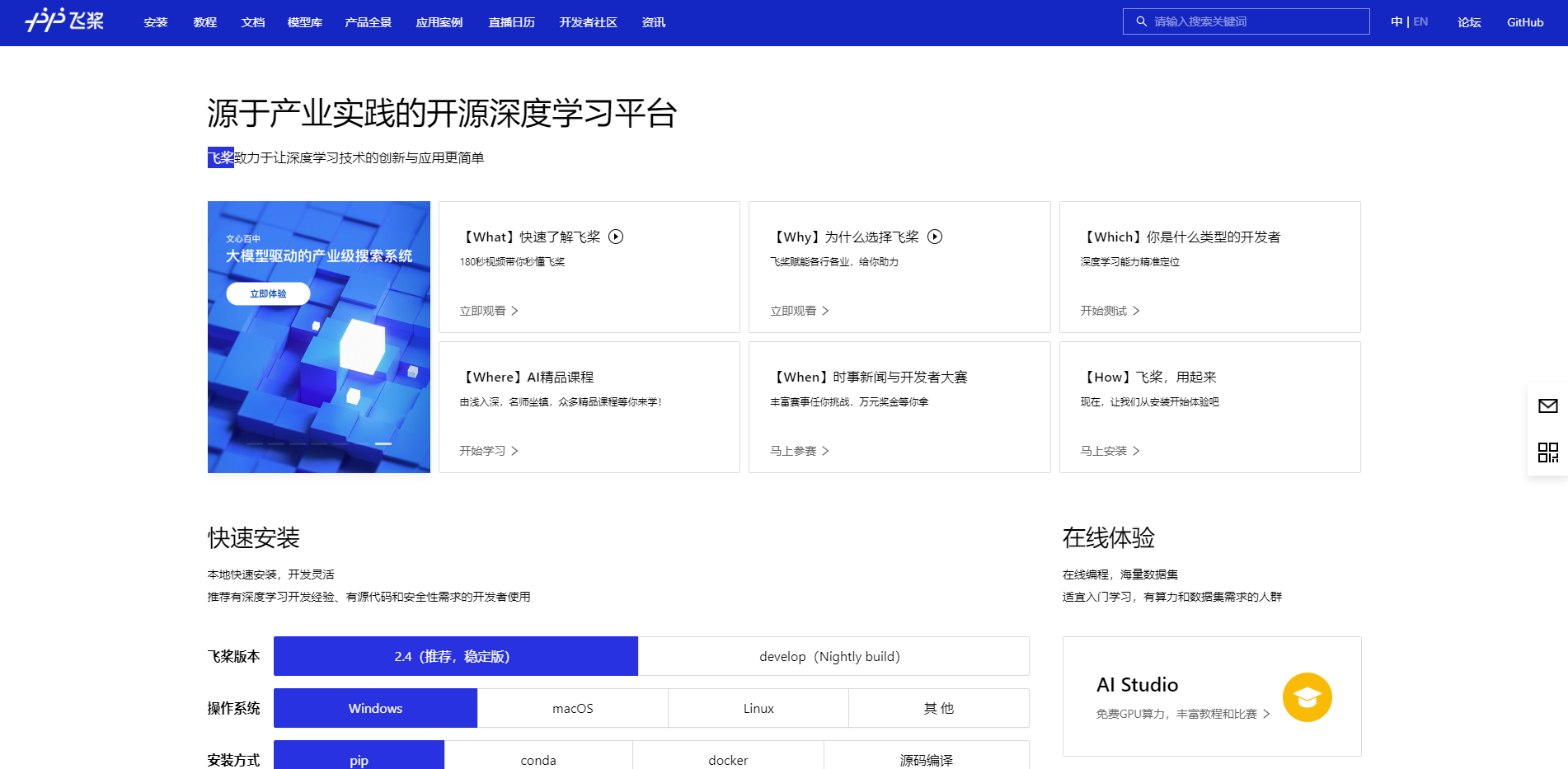Click the 立即体验 banner button

[x=268, y=293]
